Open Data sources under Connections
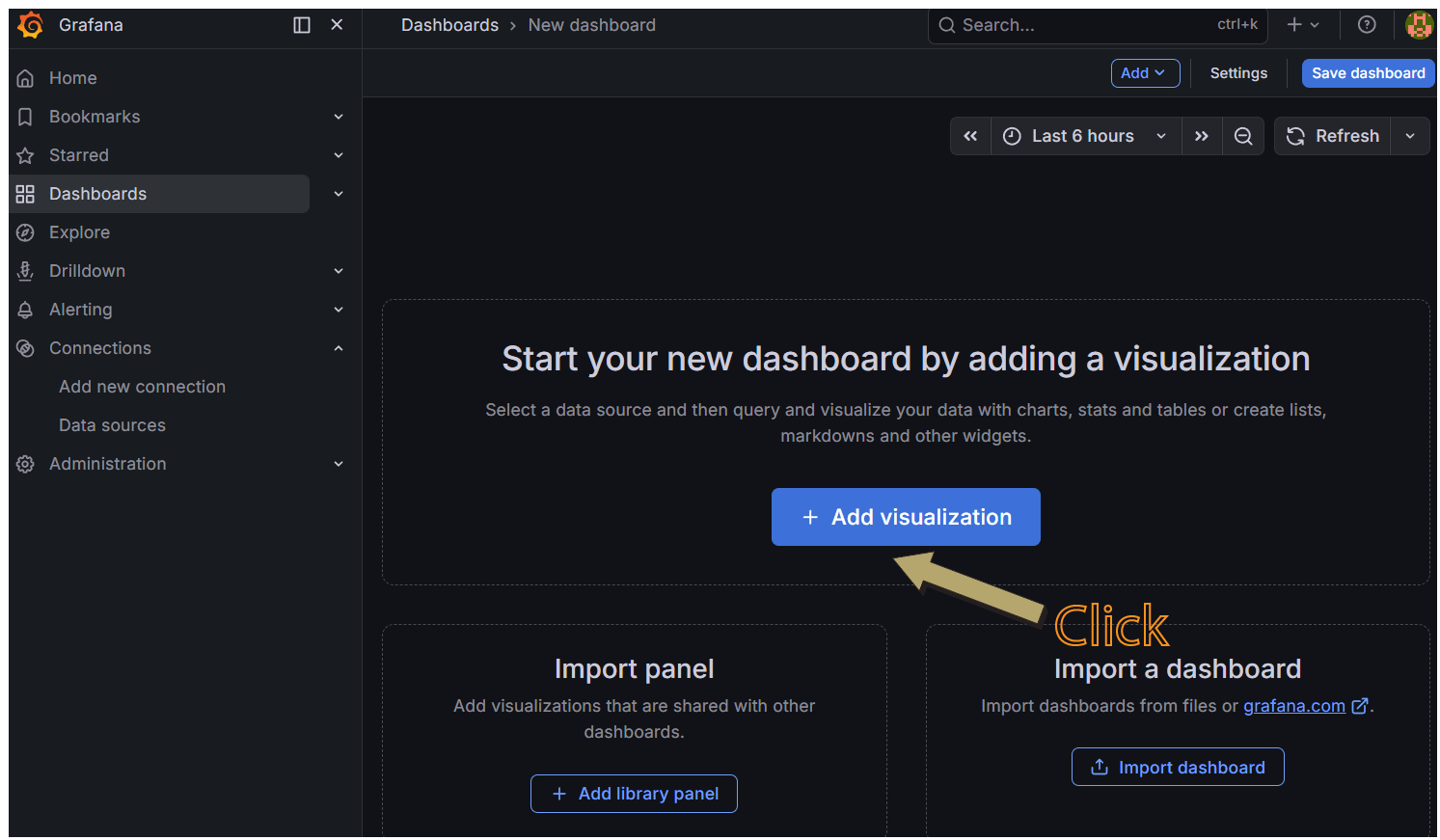The image size is (1440, 840). pos(112,425)
